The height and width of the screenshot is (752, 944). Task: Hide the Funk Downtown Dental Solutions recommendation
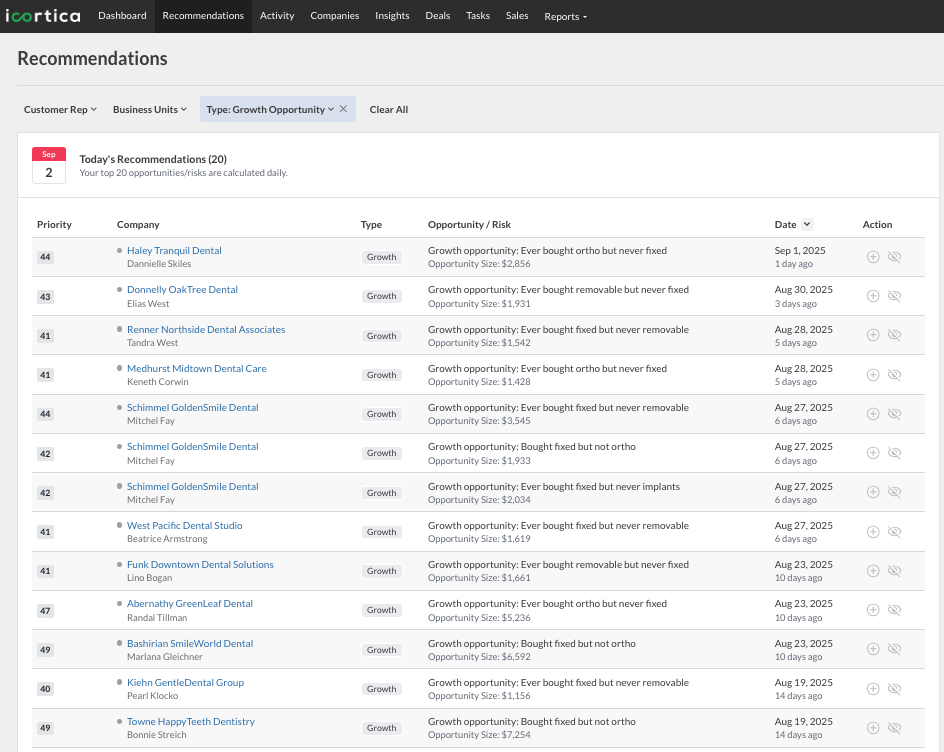point(894,570)
